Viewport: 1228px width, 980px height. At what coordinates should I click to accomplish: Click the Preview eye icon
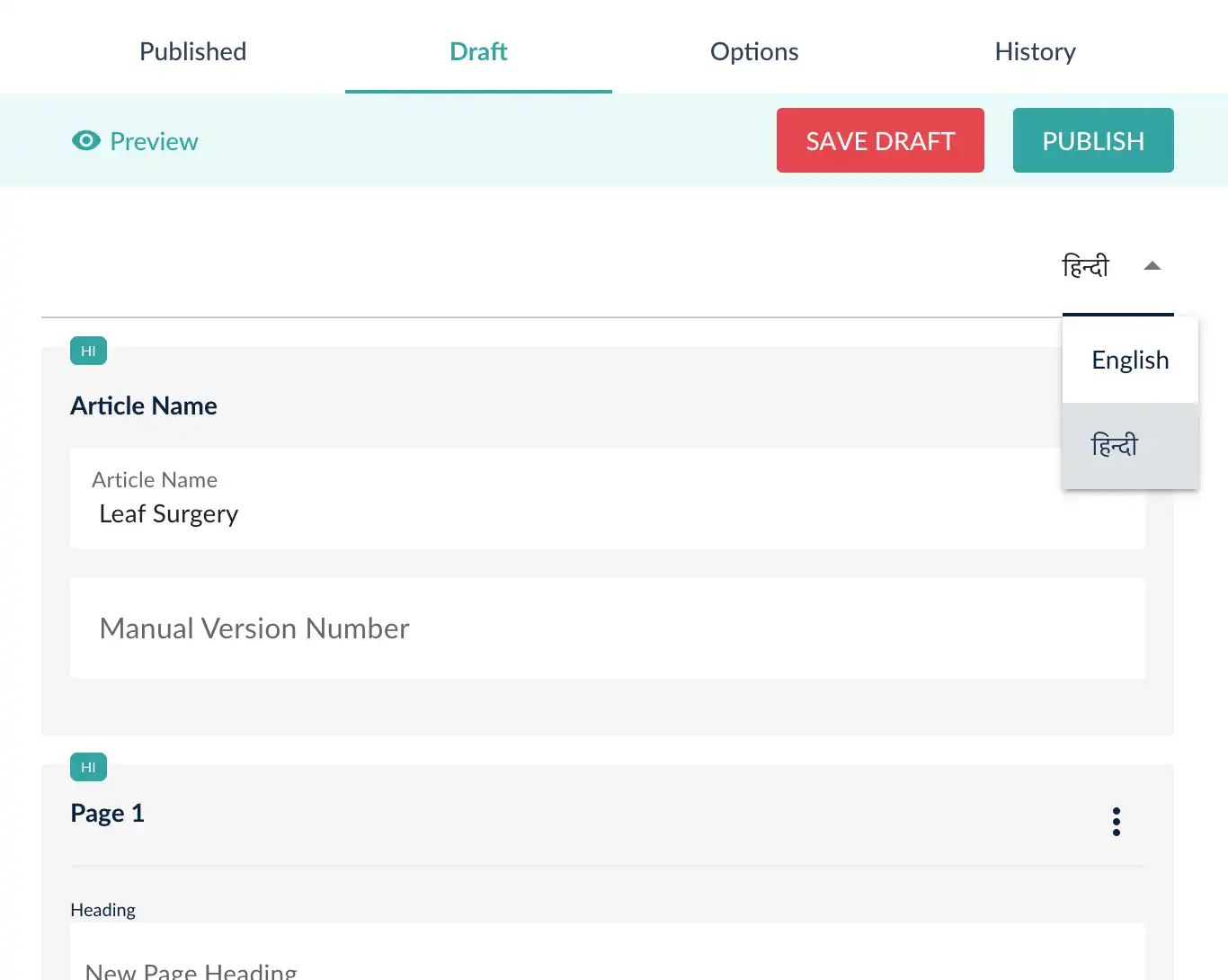(x=86, y=141)
